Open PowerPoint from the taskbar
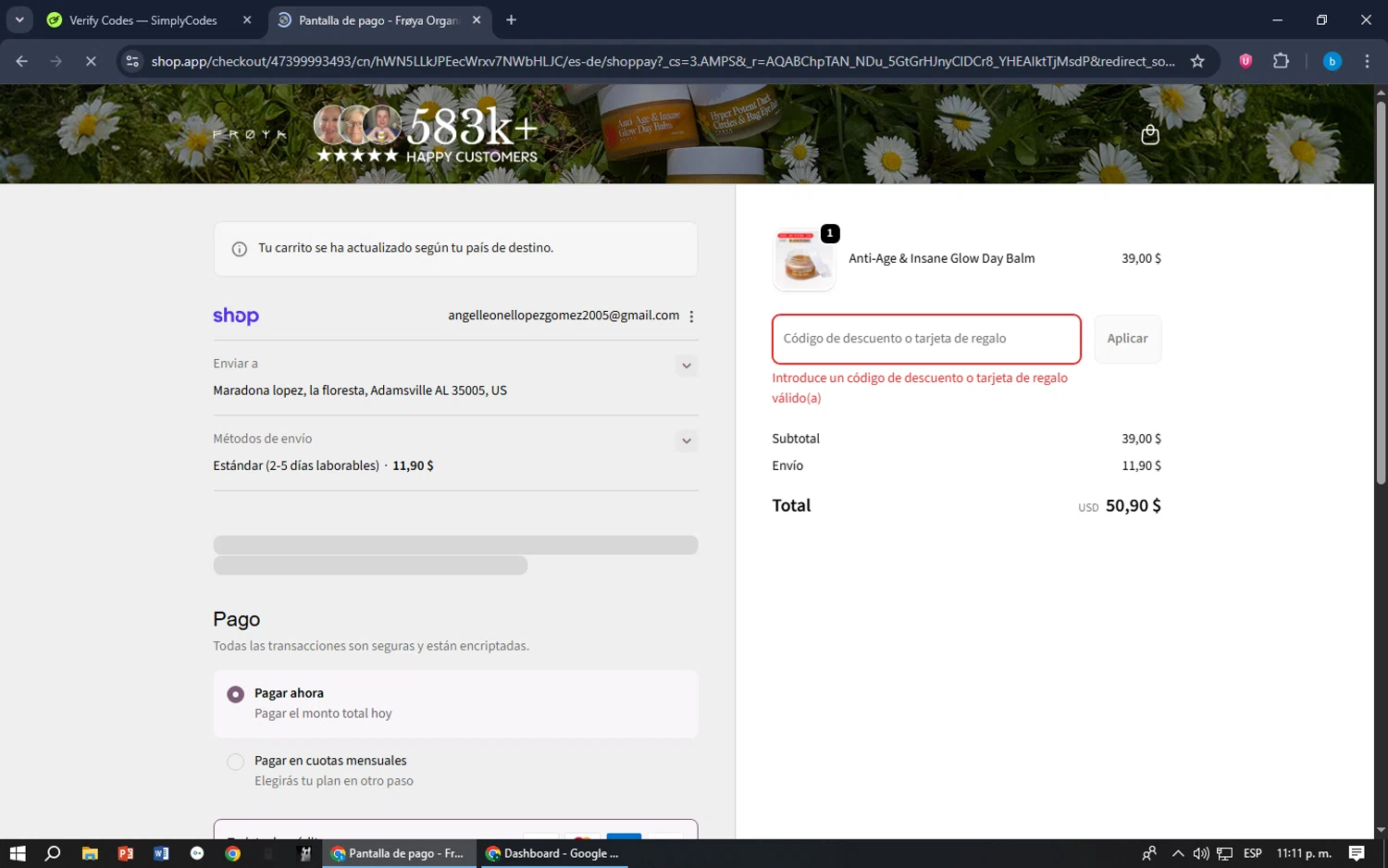1388x868 pixels. click(x=126, y=853)
